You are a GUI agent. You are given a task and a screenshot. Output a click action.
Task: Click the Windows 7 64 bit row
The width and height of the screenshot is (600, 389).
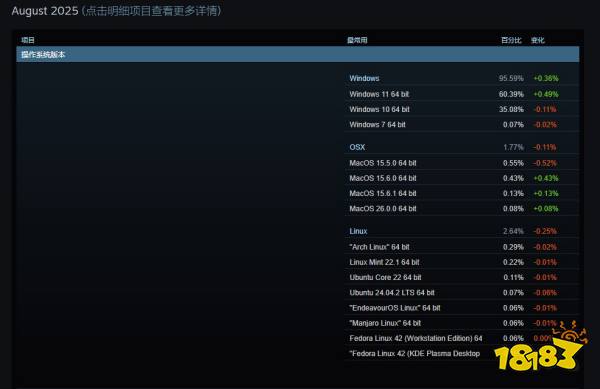click(462, 125)
